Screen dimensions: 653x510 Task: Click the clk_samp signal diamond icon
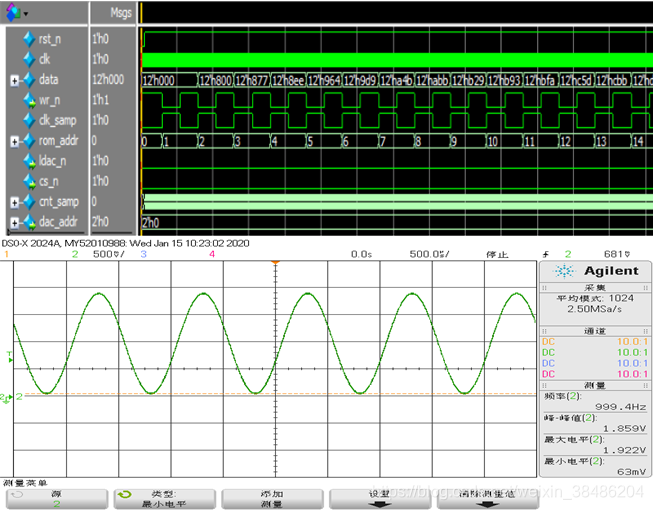tap(29, 120)
